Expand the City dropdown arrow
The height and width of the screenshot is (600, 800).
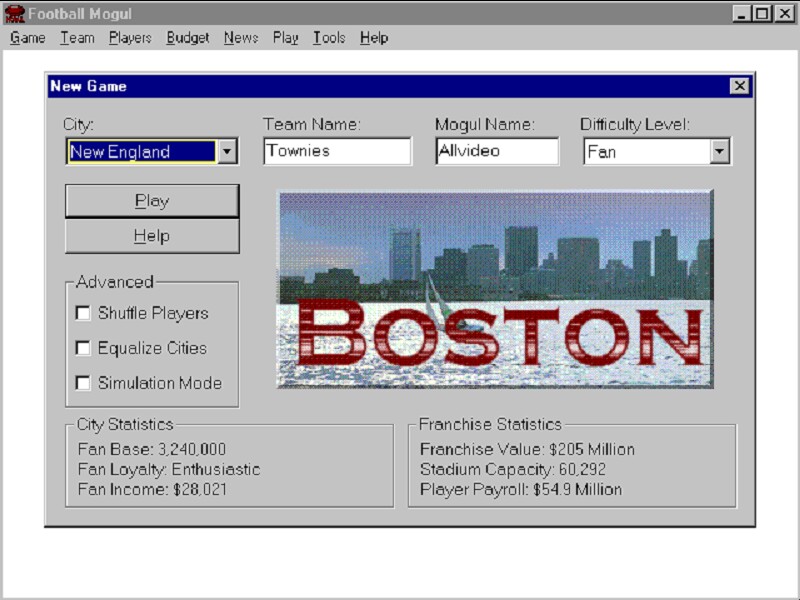coord(227,152)
